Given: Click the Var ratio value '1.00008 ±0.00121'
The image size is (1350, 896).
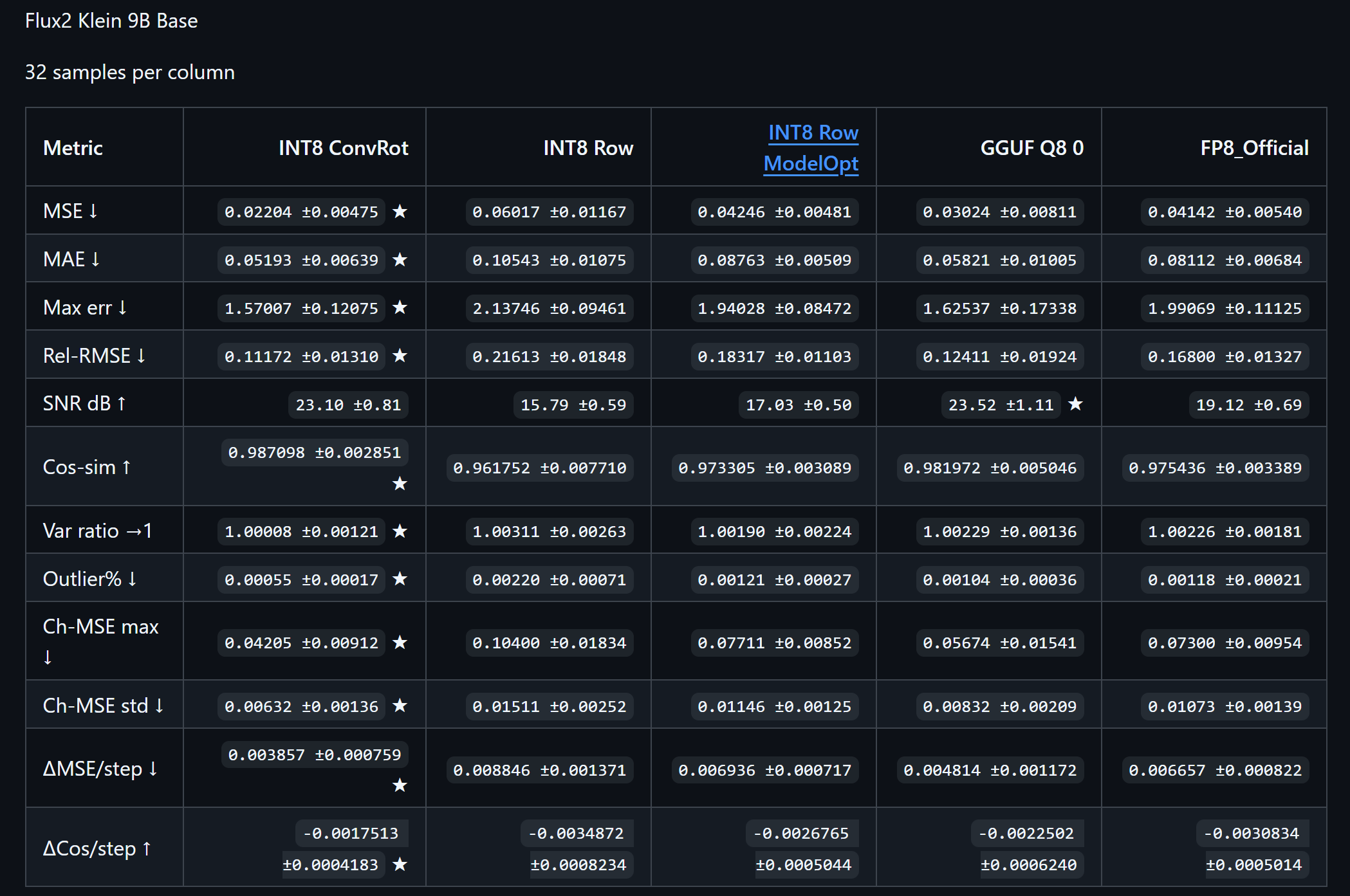Looking at the screenshot, I should click(301, 531).
